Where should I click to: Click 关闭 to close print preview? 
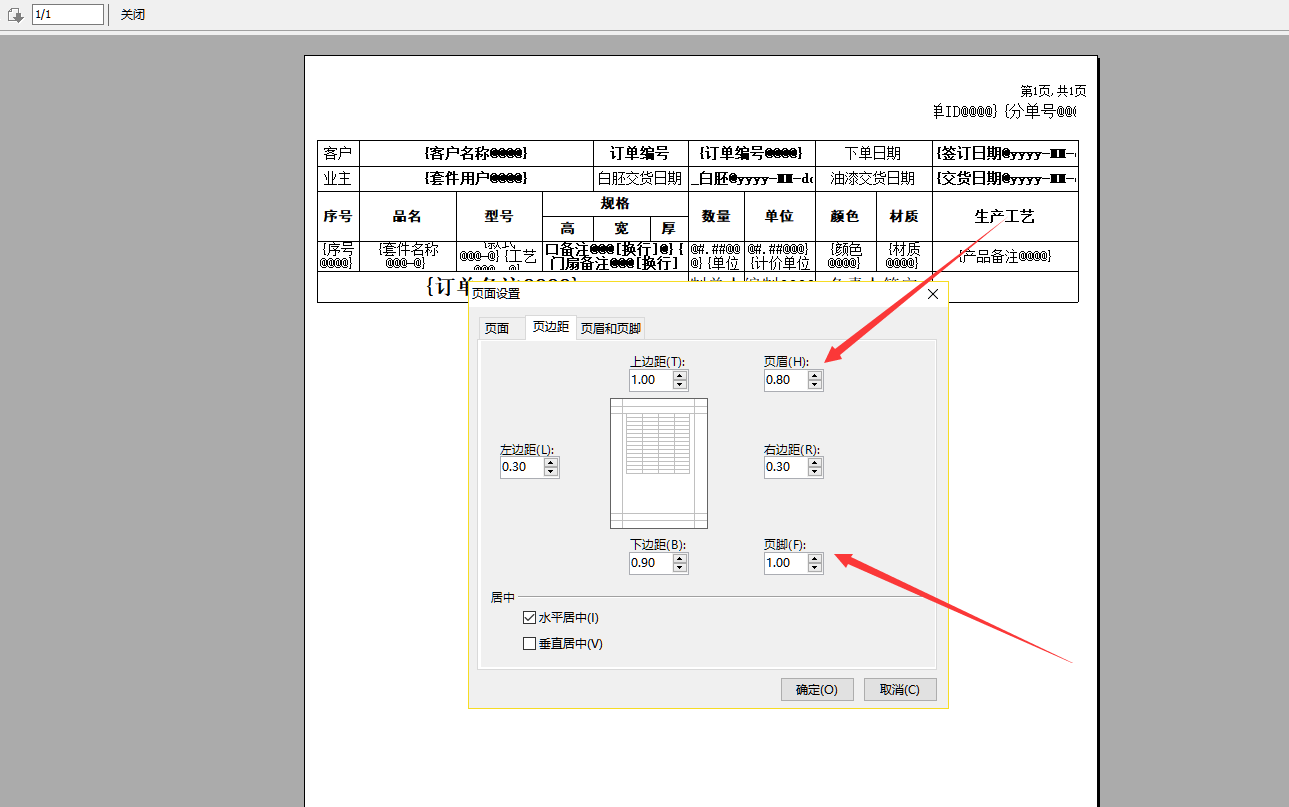click(x=133, y=15)
